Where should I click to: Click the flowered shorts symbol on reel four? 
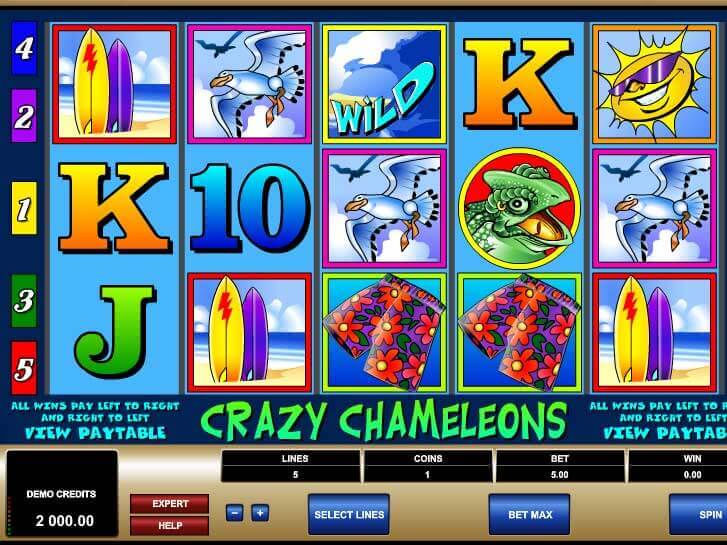(519, 333)
